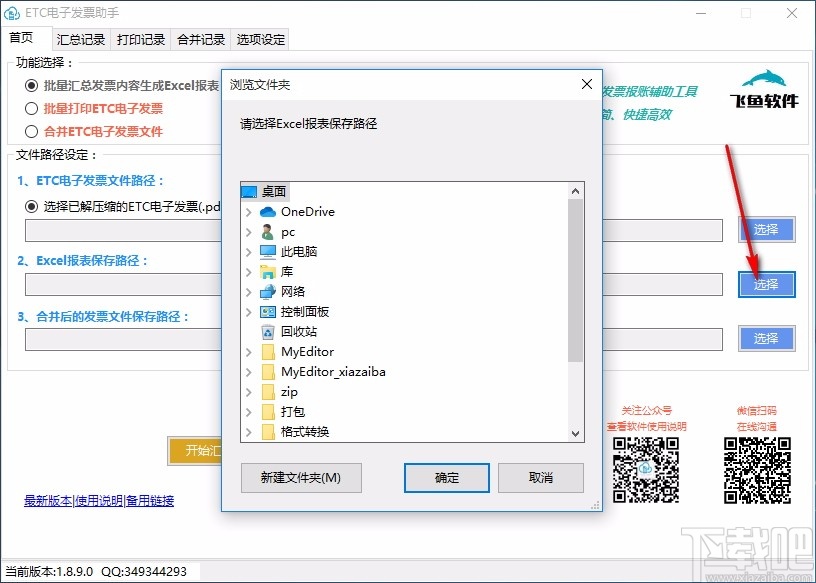Click the 确定 button in the dialog
The height and width of the screenshot is (583, 816).
pos(446,478)
